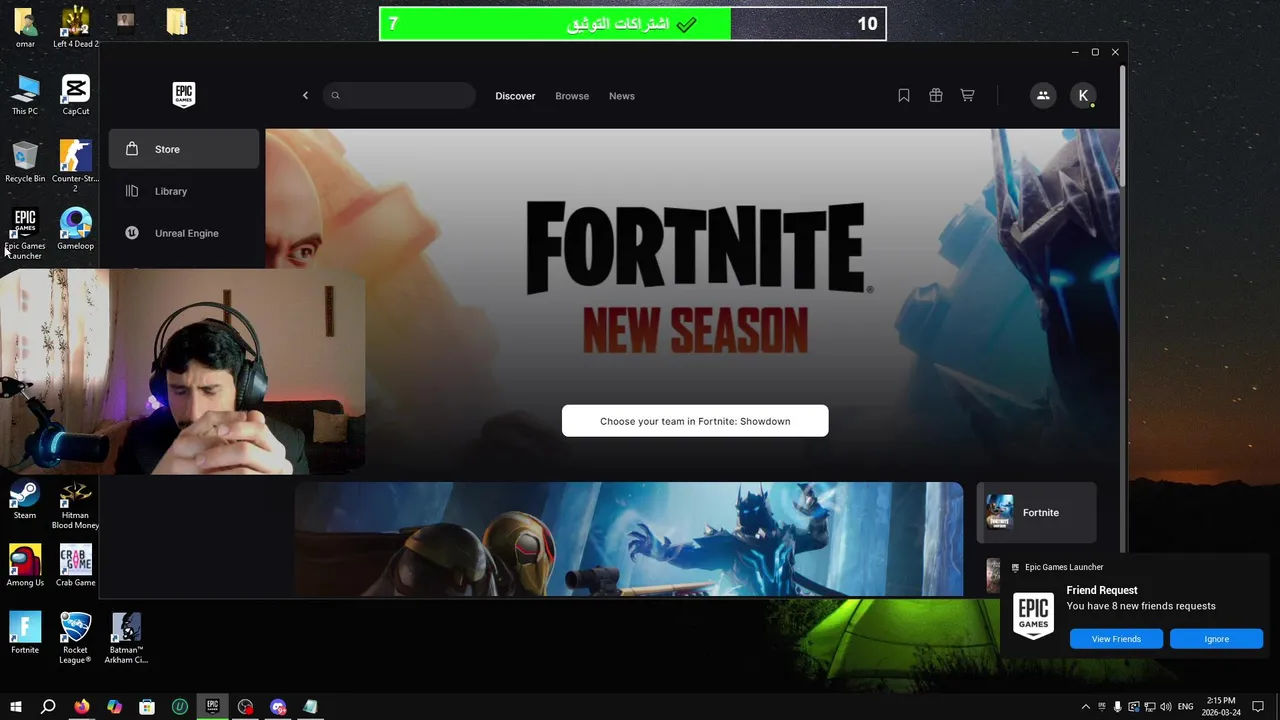Go back with the launcher back arrow
This screenshot has height=720, width=1280.
tap(305, 96)
